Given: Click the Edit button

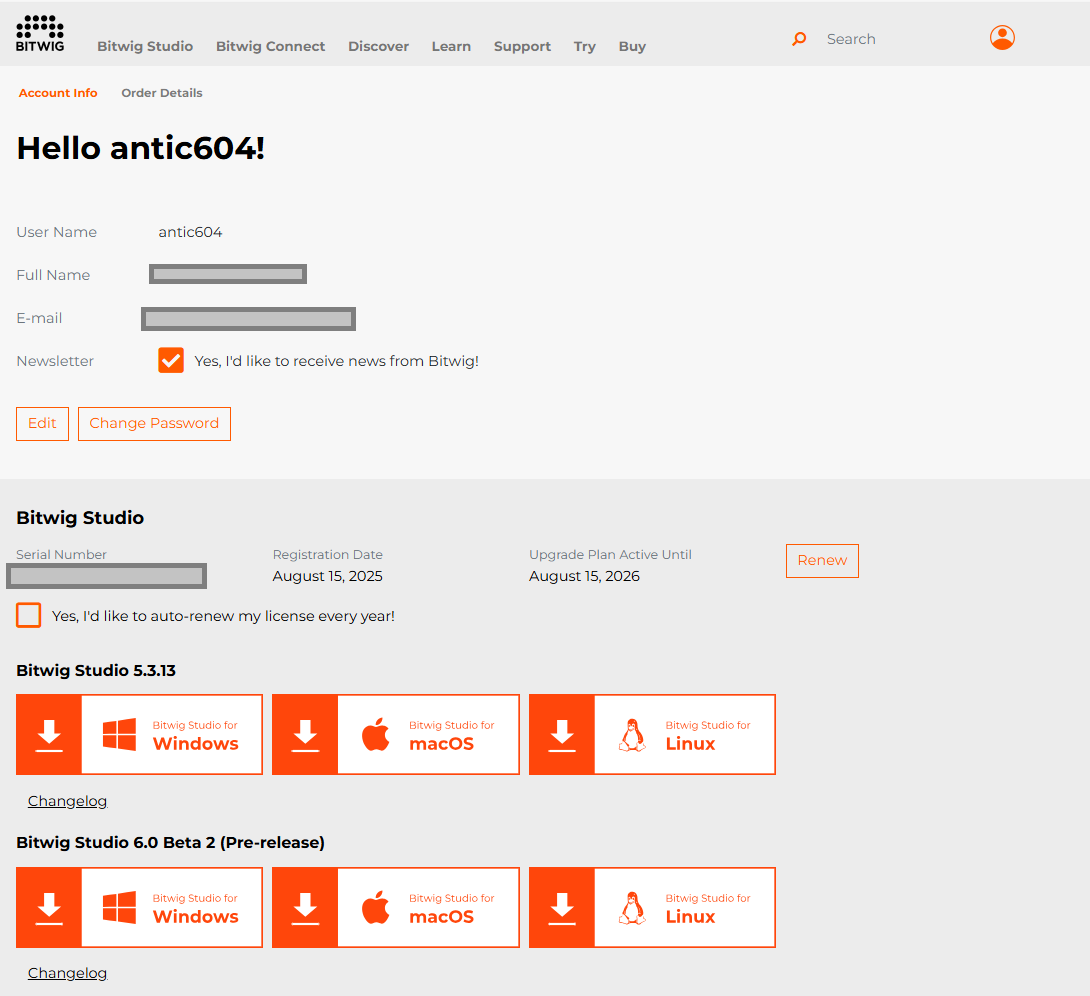Looking at the screenshot, I should [x=42, y=424].
